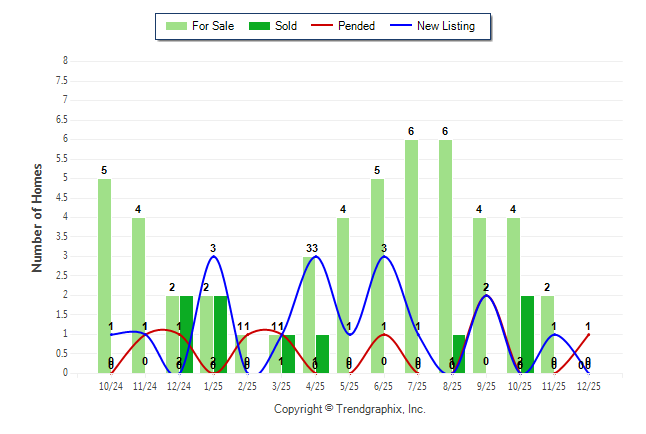Viewport: 646px width, 434px height.
Task: Click the 11/24 For Sale bar
Action: 138,295
